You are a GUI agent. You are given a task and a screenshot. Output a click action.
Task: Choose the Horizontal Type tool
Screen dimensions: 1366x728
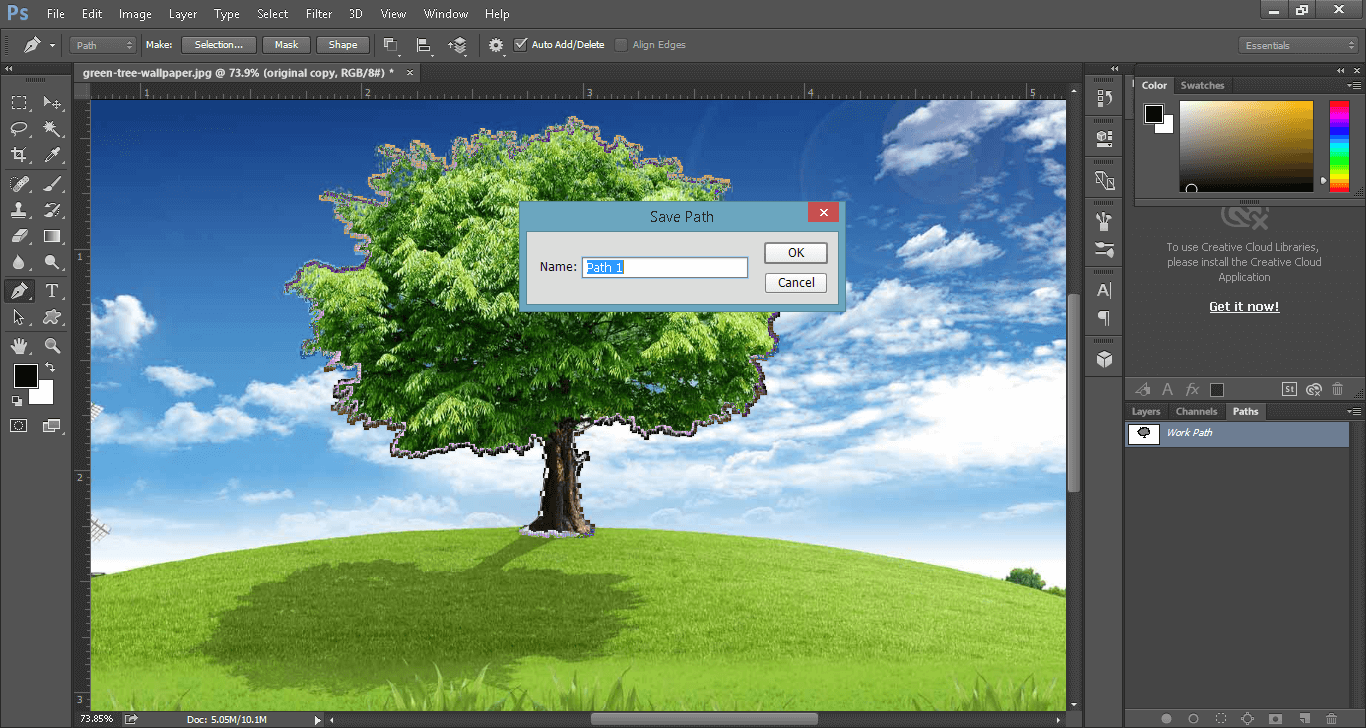pyautogui.click(x=52, y=291)
